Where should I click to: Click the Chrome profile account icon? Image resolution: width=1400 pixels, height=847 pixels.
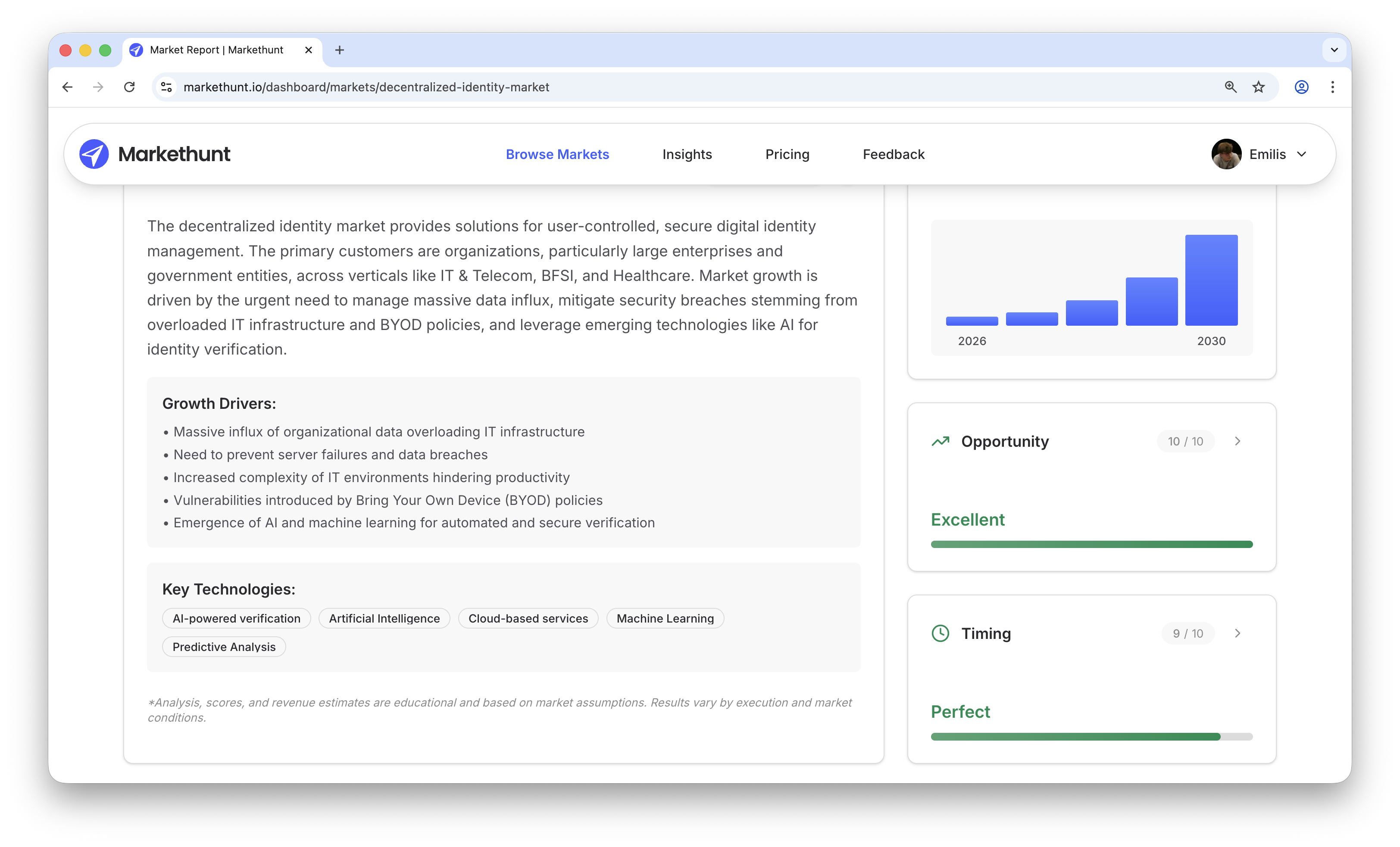tap(1301, 87)
